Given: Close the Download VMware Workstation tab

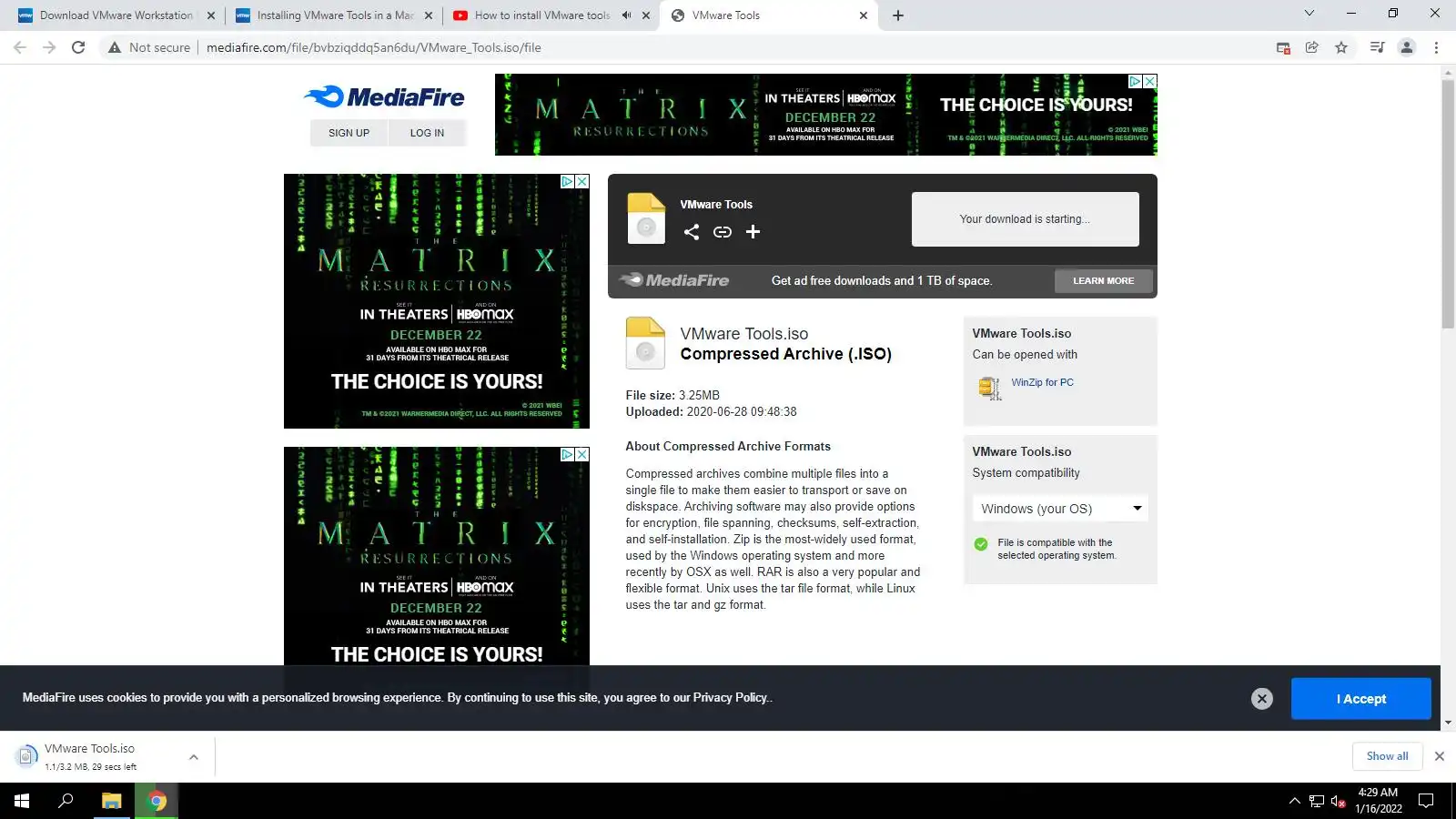Looking at the screenshot, I should coord(211,15).
